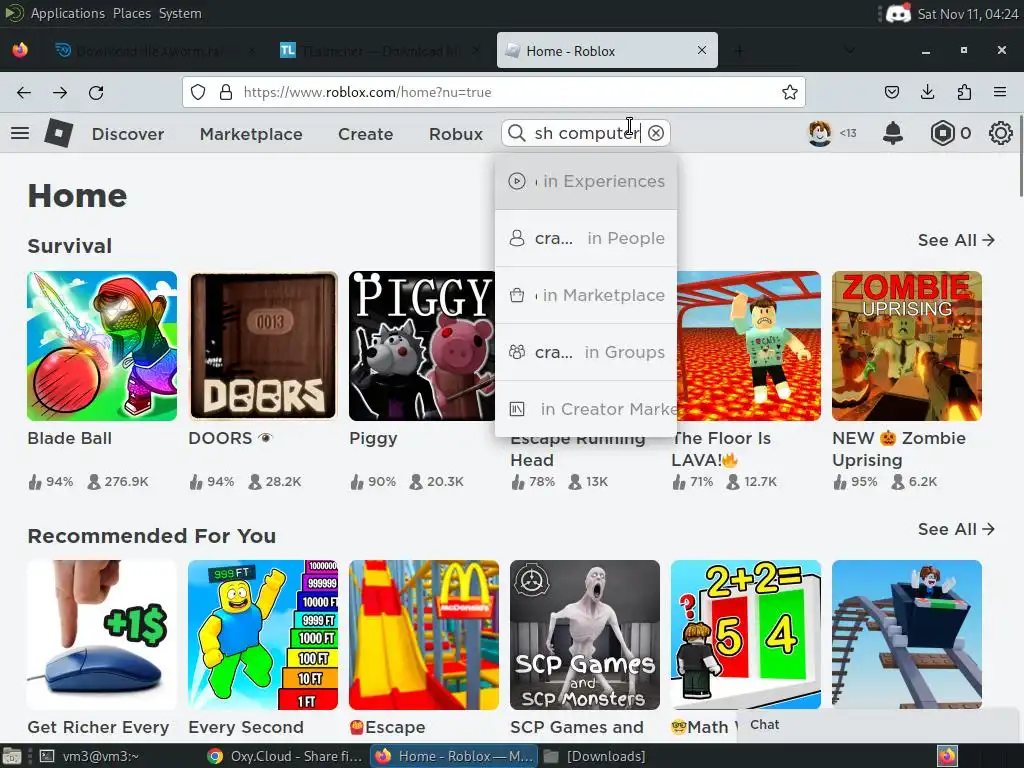Open the System menu
Image resolution: width=1024 pixels, height=768 pixels.
(x=180, y=13)
